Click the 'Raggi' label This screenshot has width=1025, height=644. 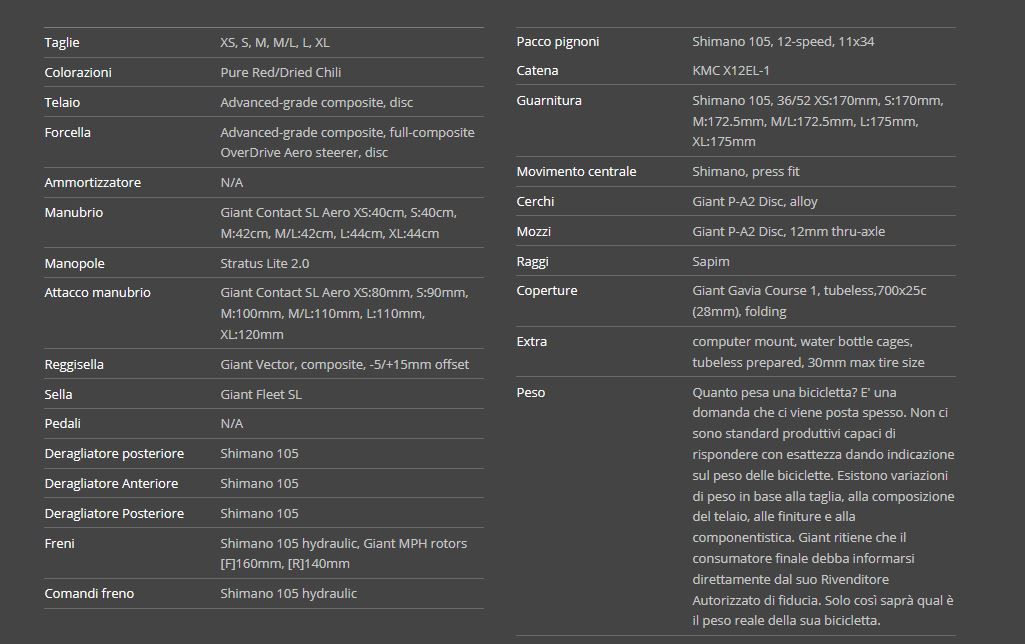click(532, 262)
